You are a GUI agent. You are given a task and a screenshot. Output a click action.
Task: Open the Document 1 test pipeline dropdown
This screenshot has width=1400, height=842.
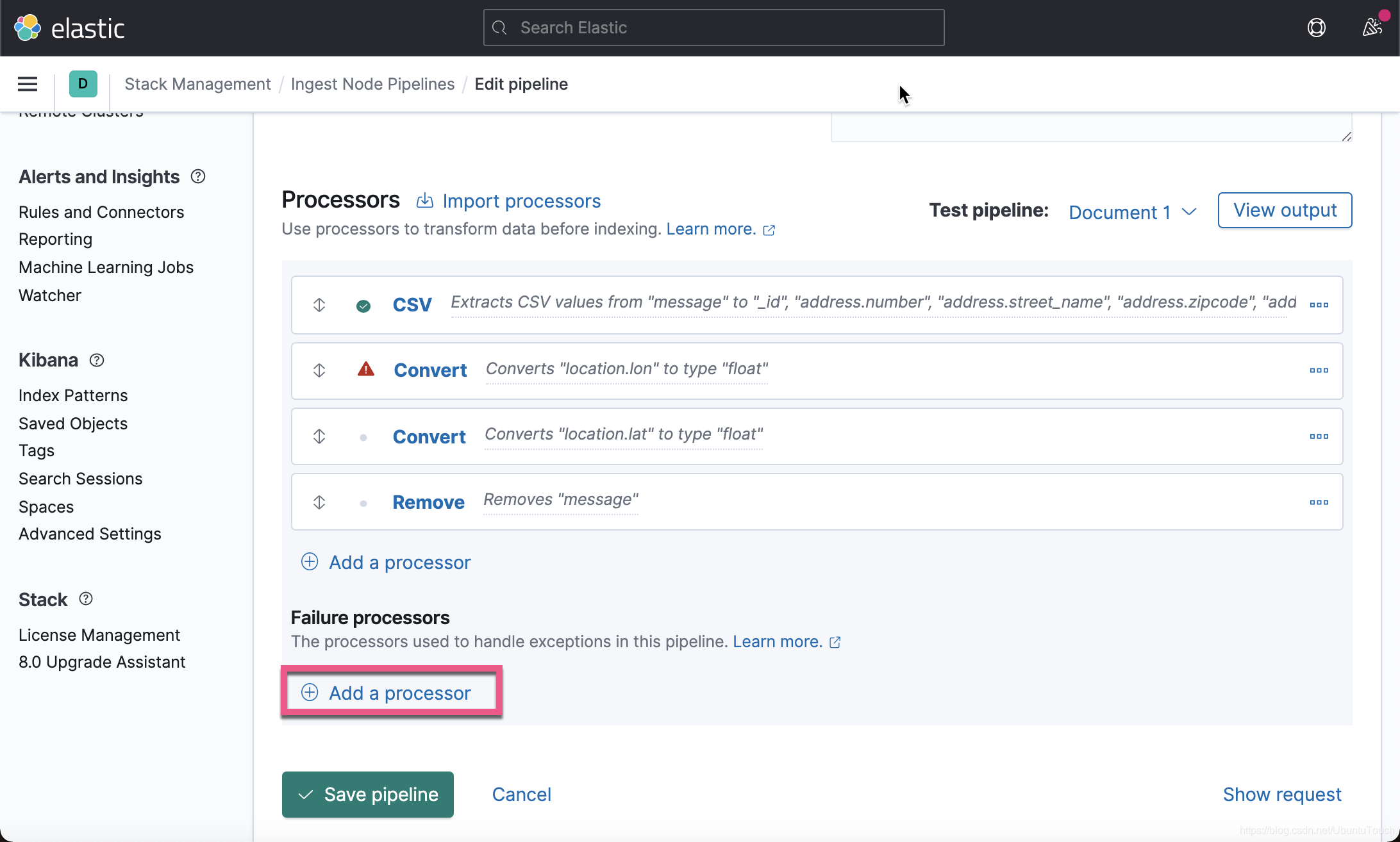[1131, 211]
